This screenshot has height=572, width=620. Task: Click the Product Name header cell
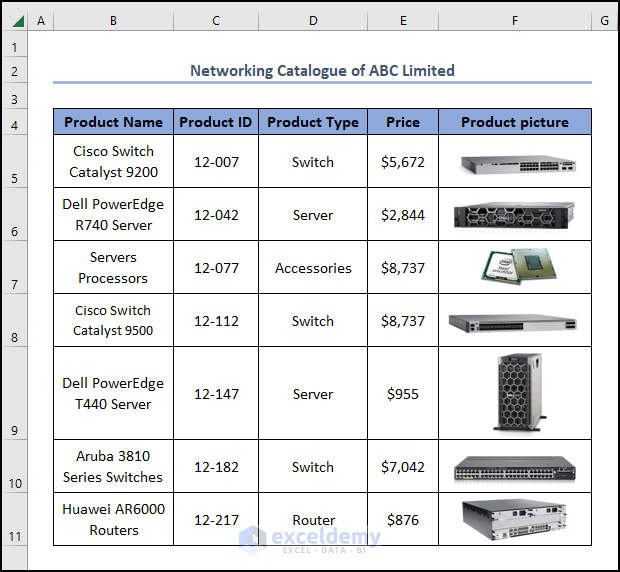pos(113,122)
